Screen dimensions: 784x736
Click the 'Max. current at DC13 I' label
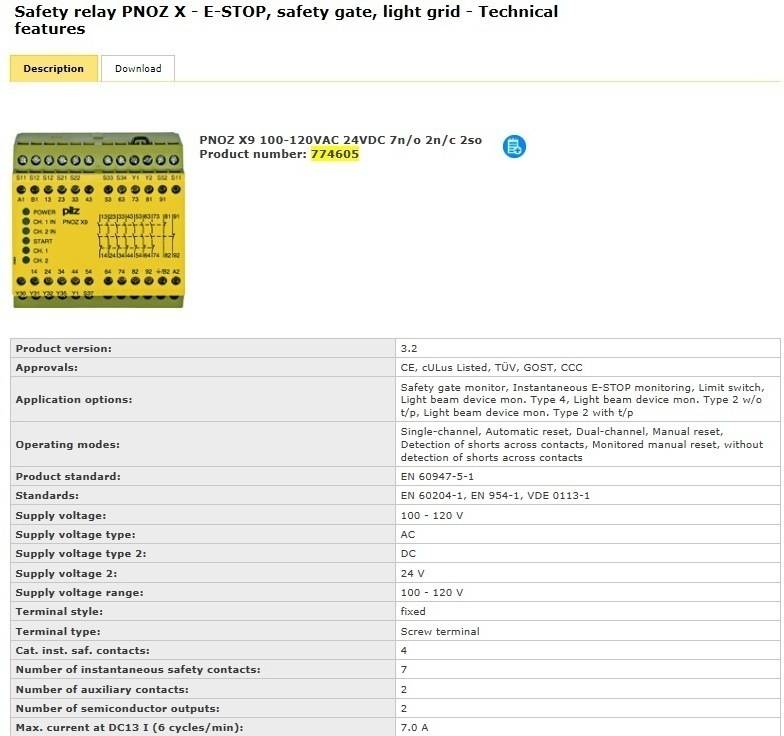[130, 728]
